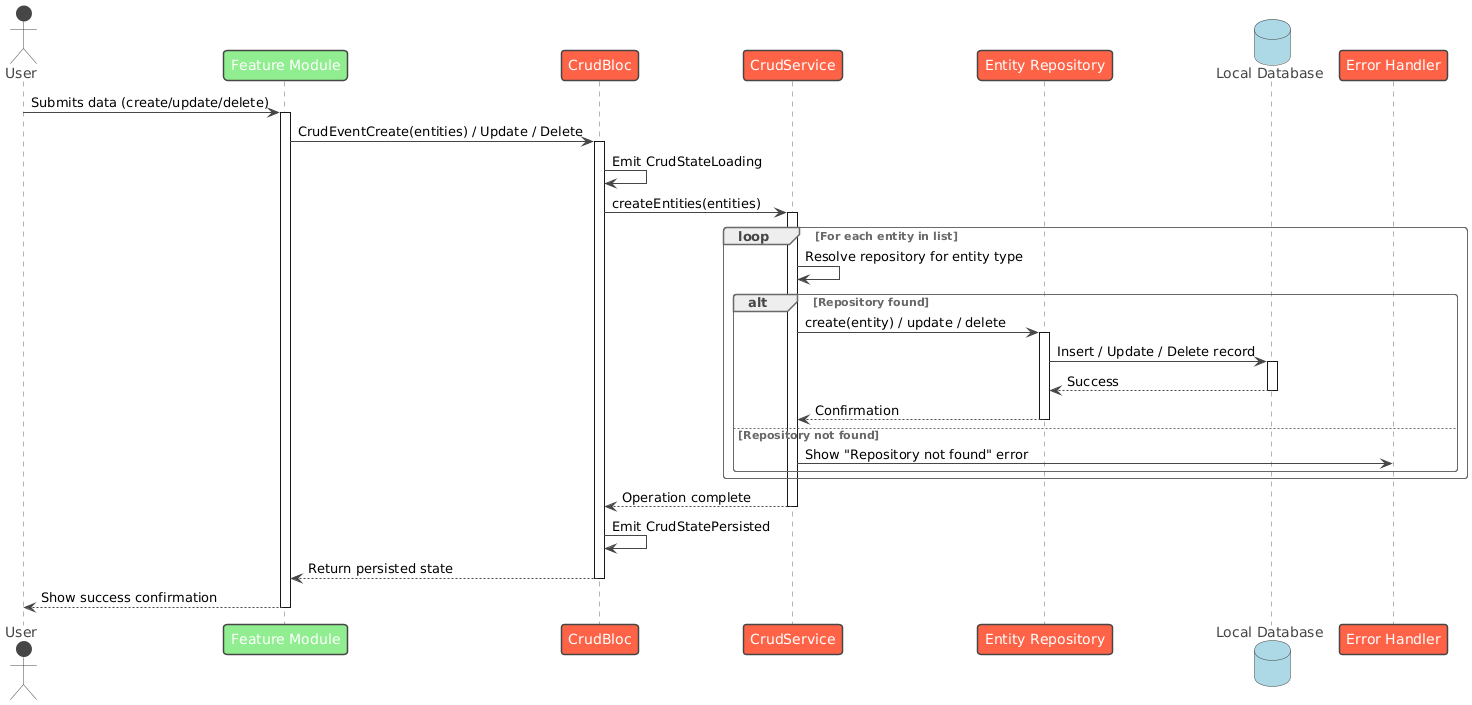Image resolution: width=1472 pixels, height=705 pixels.
Task: Click the "[Repository not found]" condition label
Action: (808, 435)
